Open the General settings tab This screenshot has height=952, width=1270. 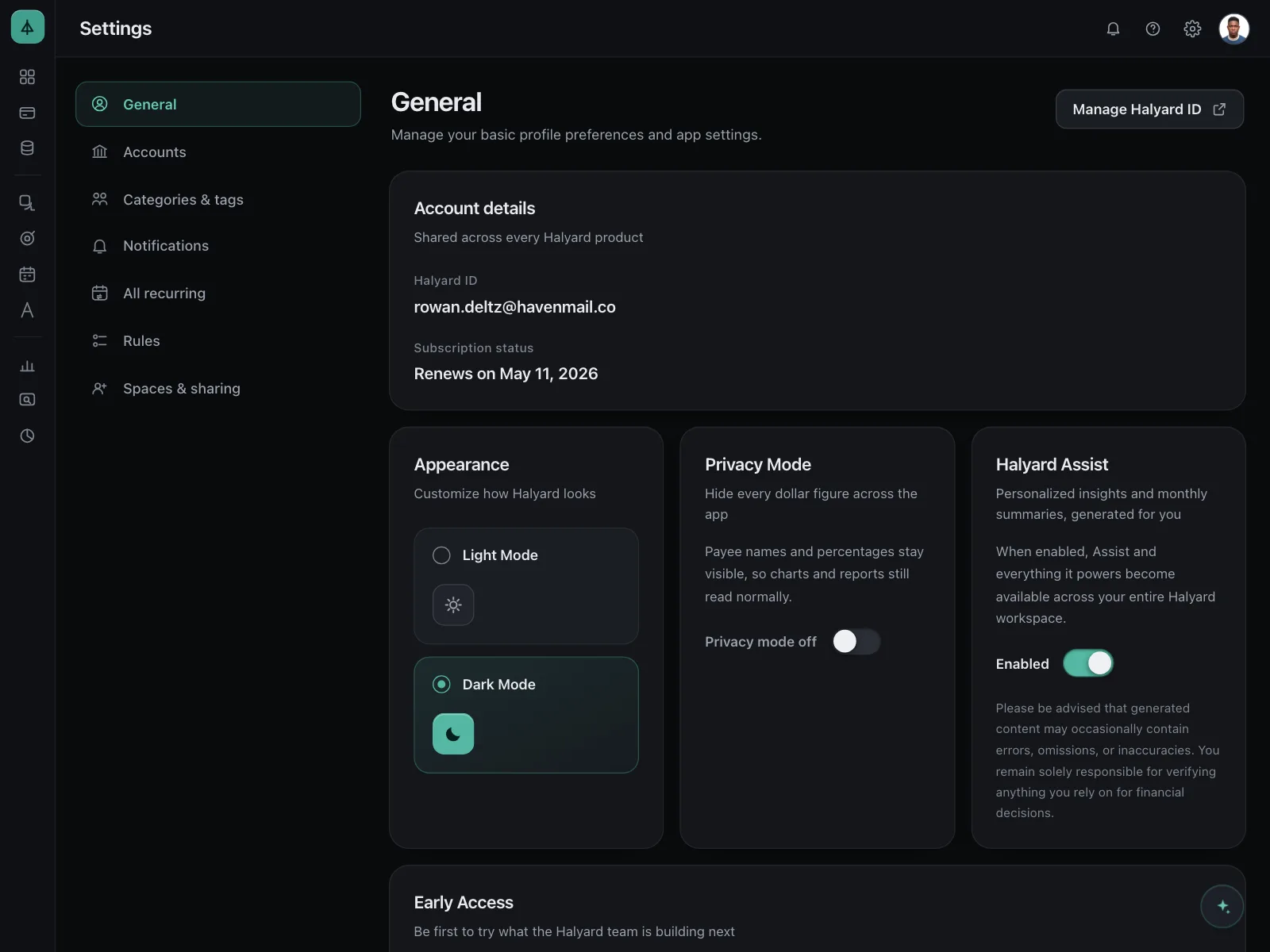(x=218, y=104)
